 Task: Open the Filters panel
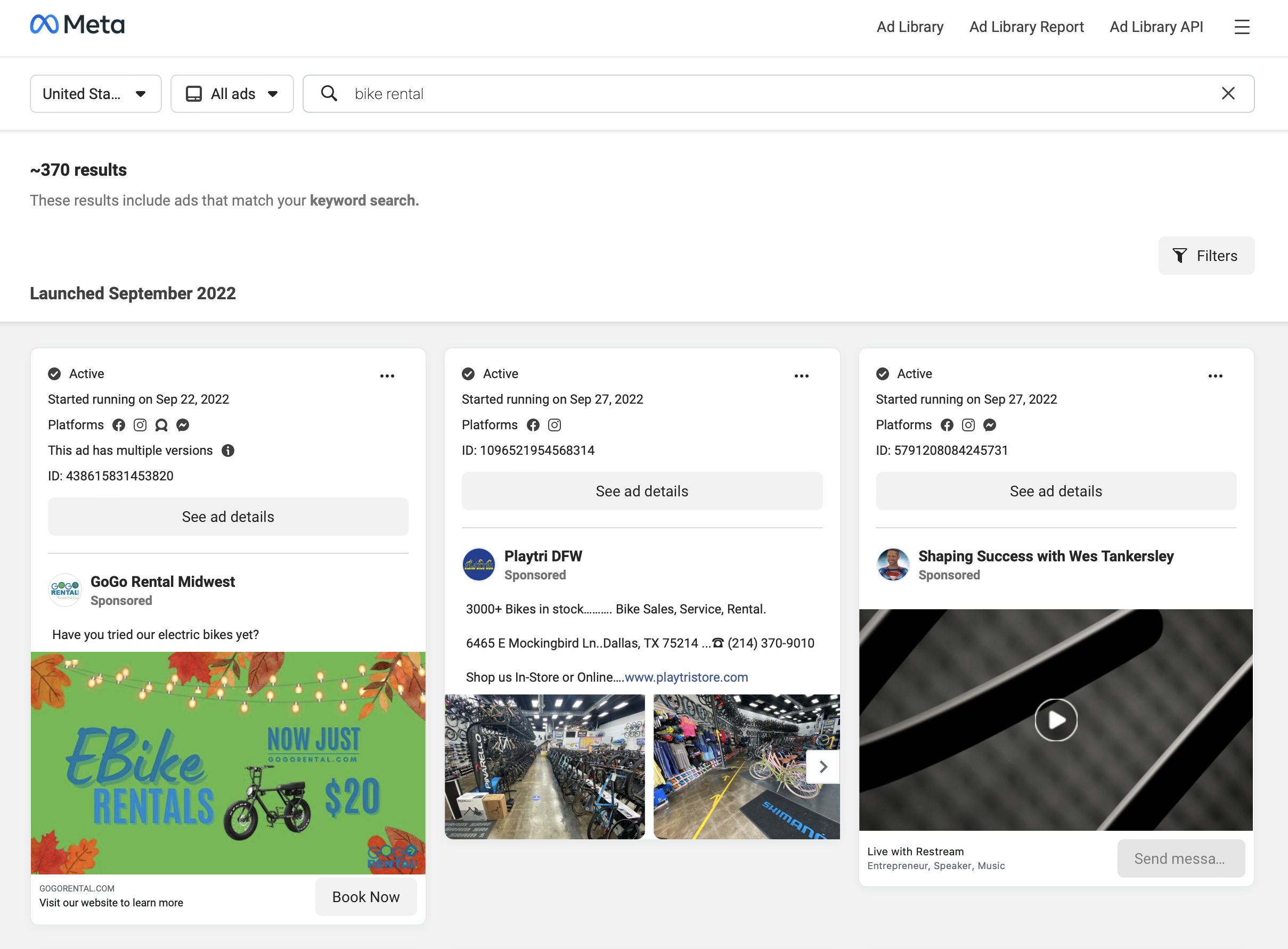click(x=1206, y=256)
